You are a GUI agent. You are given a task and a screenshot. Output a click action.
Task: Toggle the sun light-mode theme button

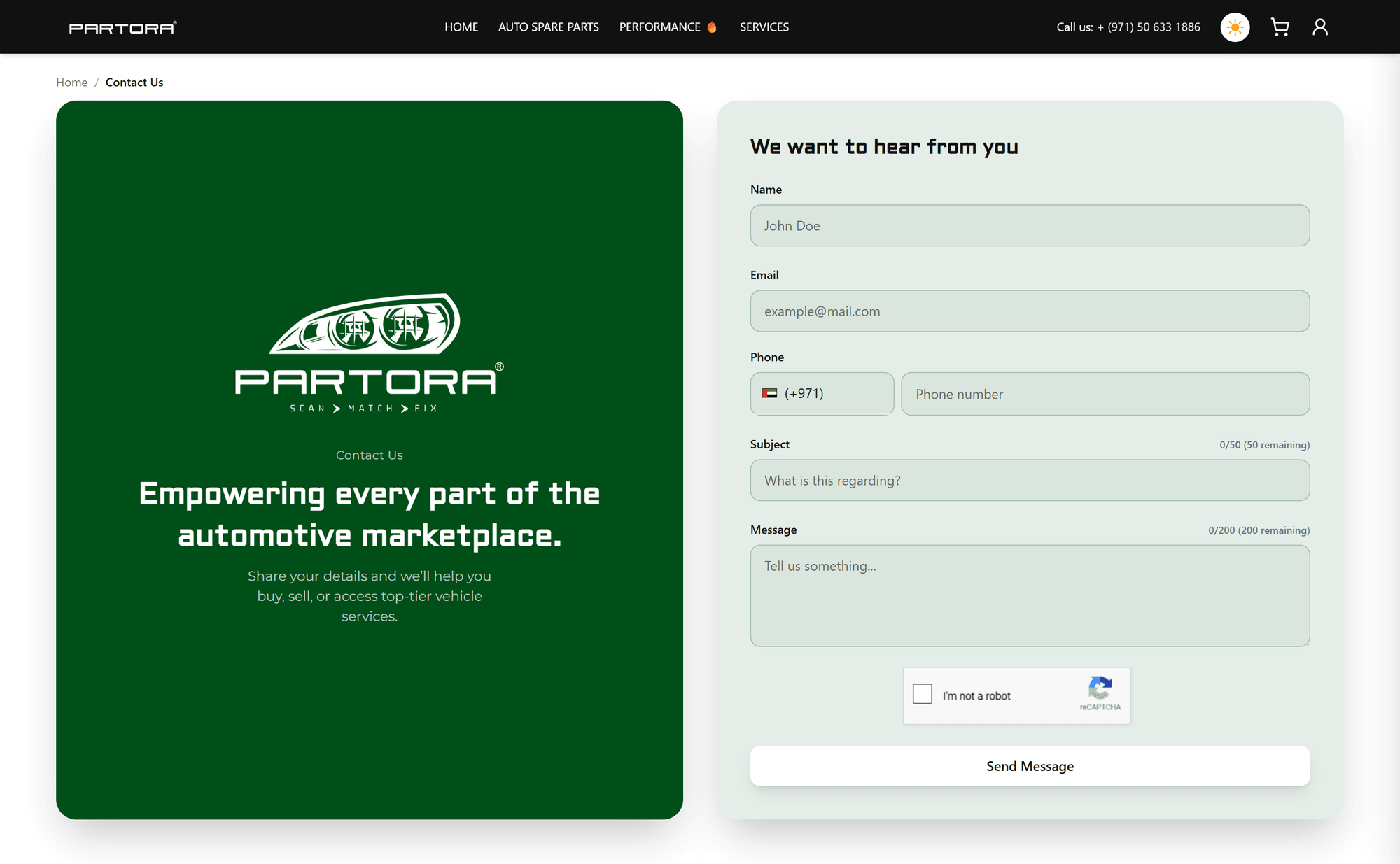click(x=1235, y=27)
